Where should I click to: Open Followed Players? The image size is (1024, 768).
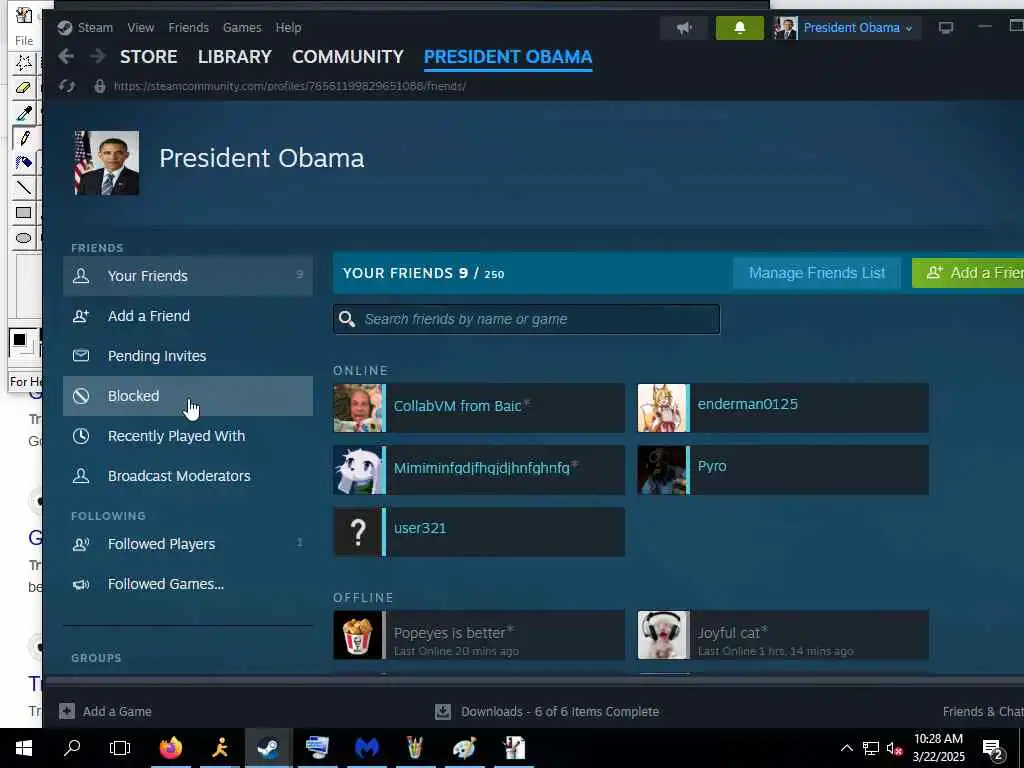pos(188,544)
